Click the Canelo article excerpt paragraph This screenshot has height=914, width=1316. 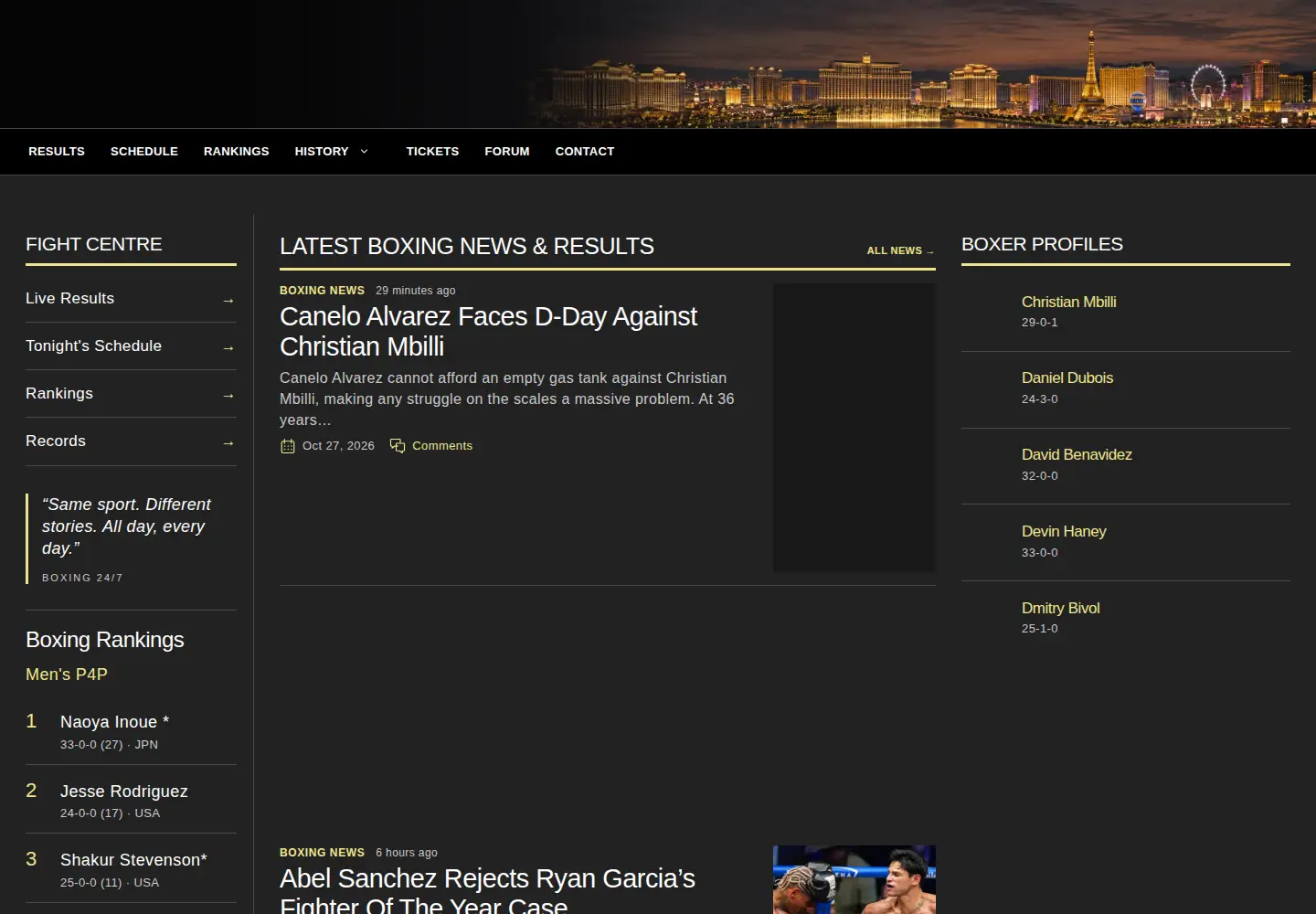pyautogui.click(x=507, y=399)
